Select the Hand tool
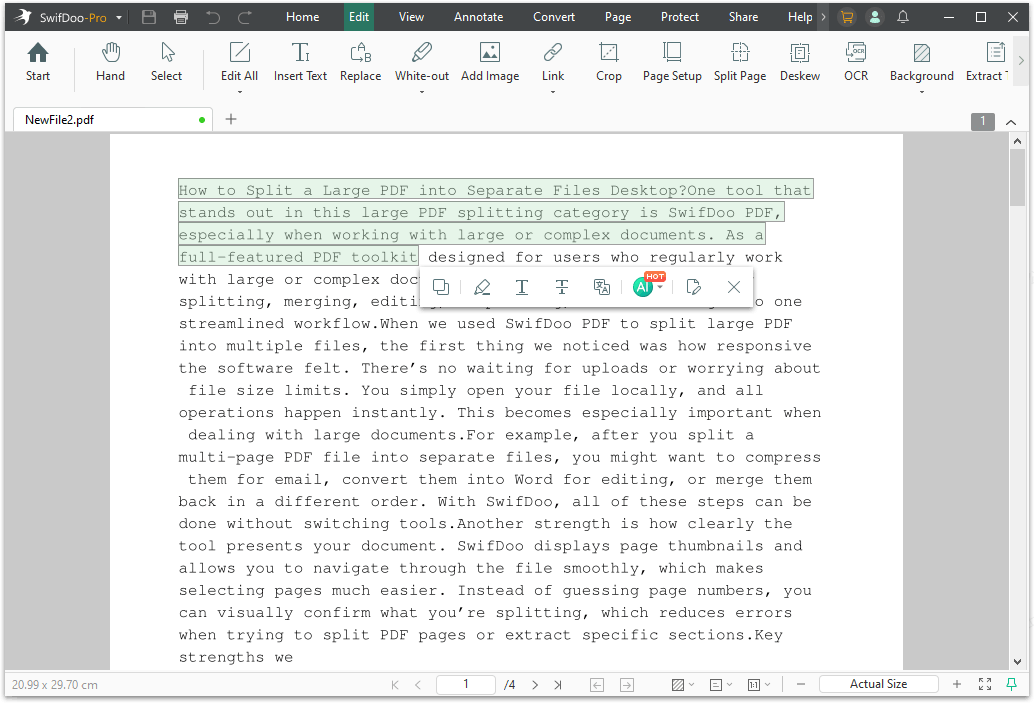The width and height of the screenshot is (1034, 703). pos(110,62)
